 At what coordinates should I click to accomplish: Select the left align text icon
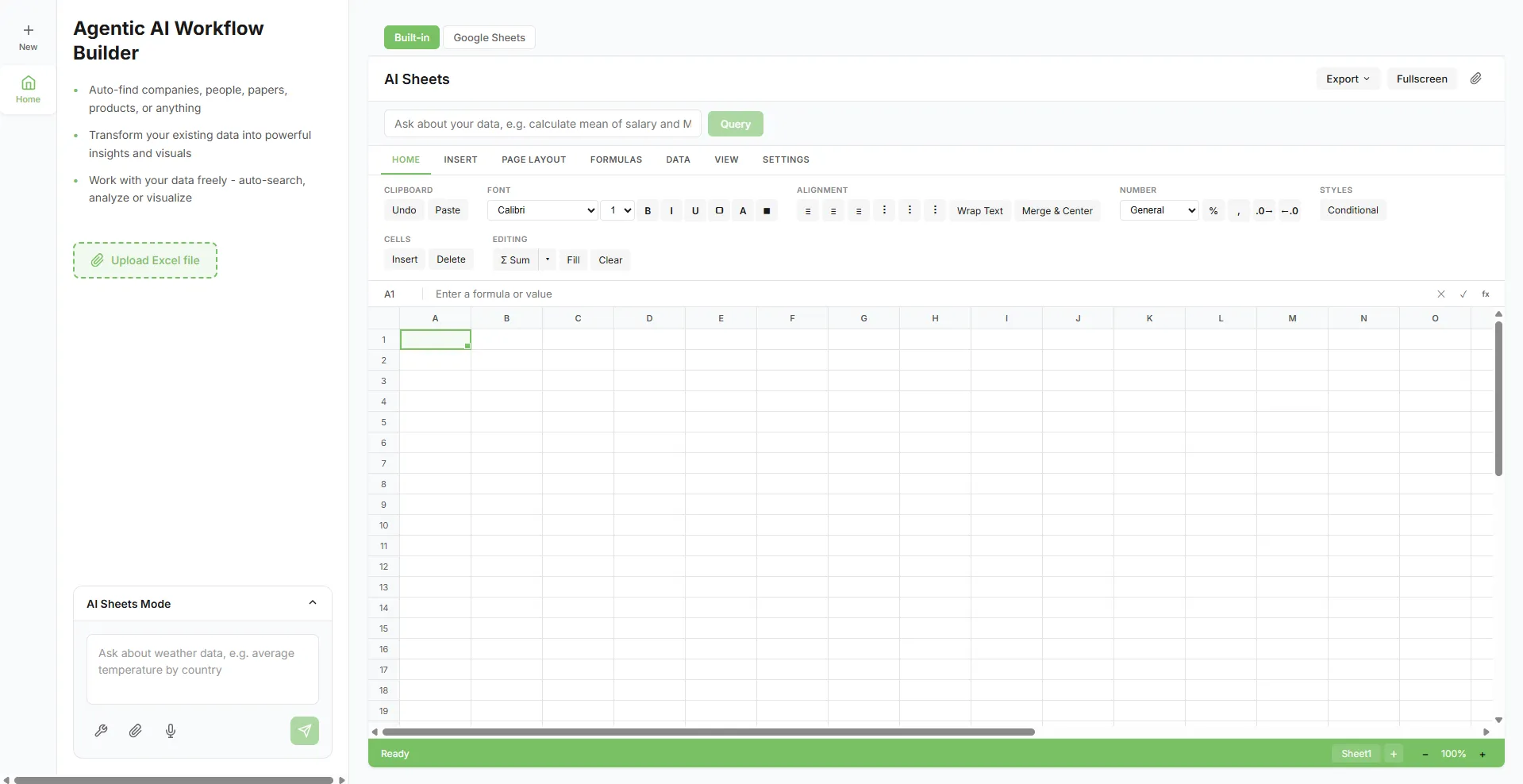click(807, 210)
